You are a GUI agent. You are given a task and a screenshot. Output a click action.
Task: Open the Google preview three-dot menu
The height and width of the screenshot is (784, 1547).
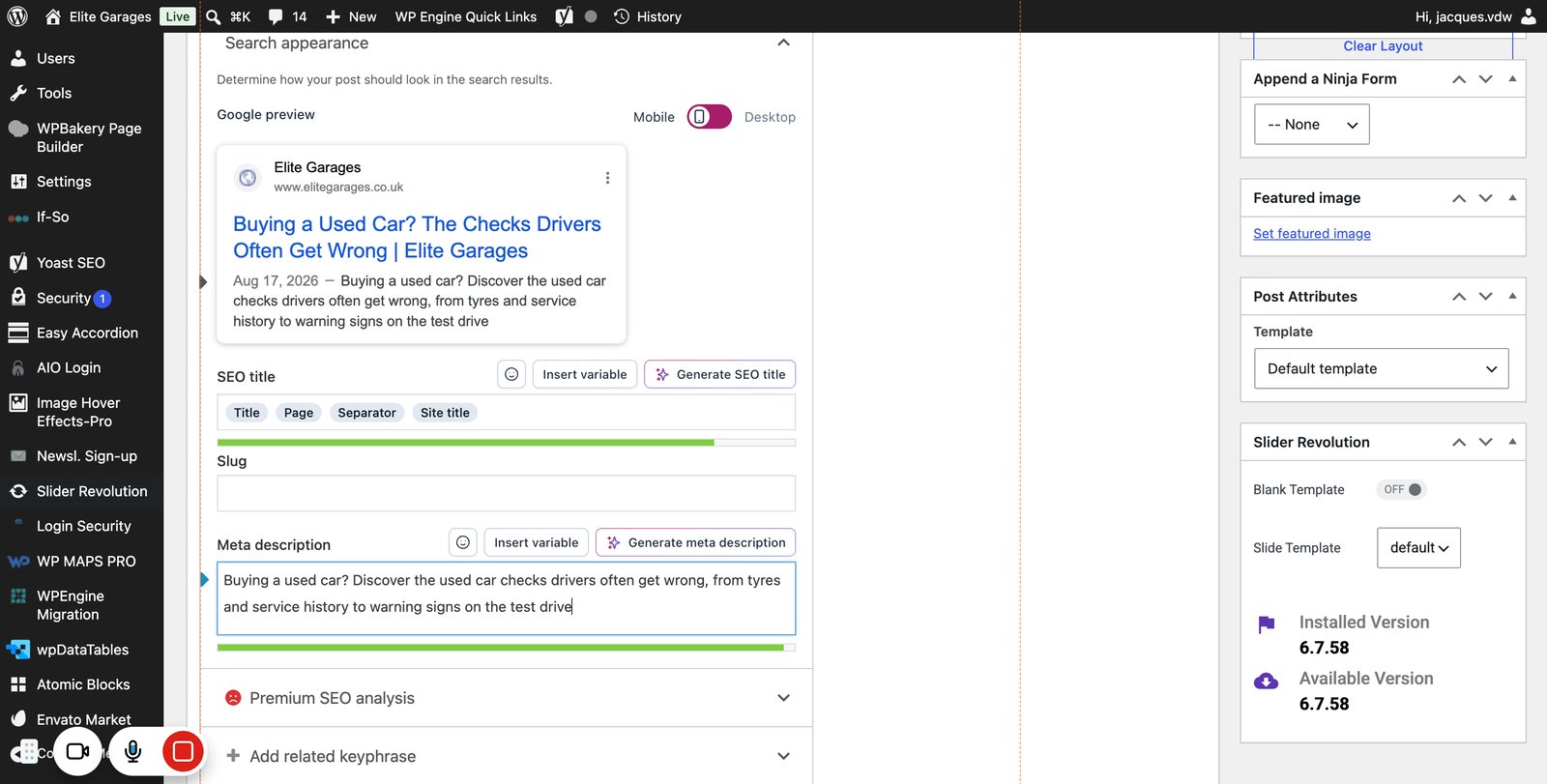607,178
